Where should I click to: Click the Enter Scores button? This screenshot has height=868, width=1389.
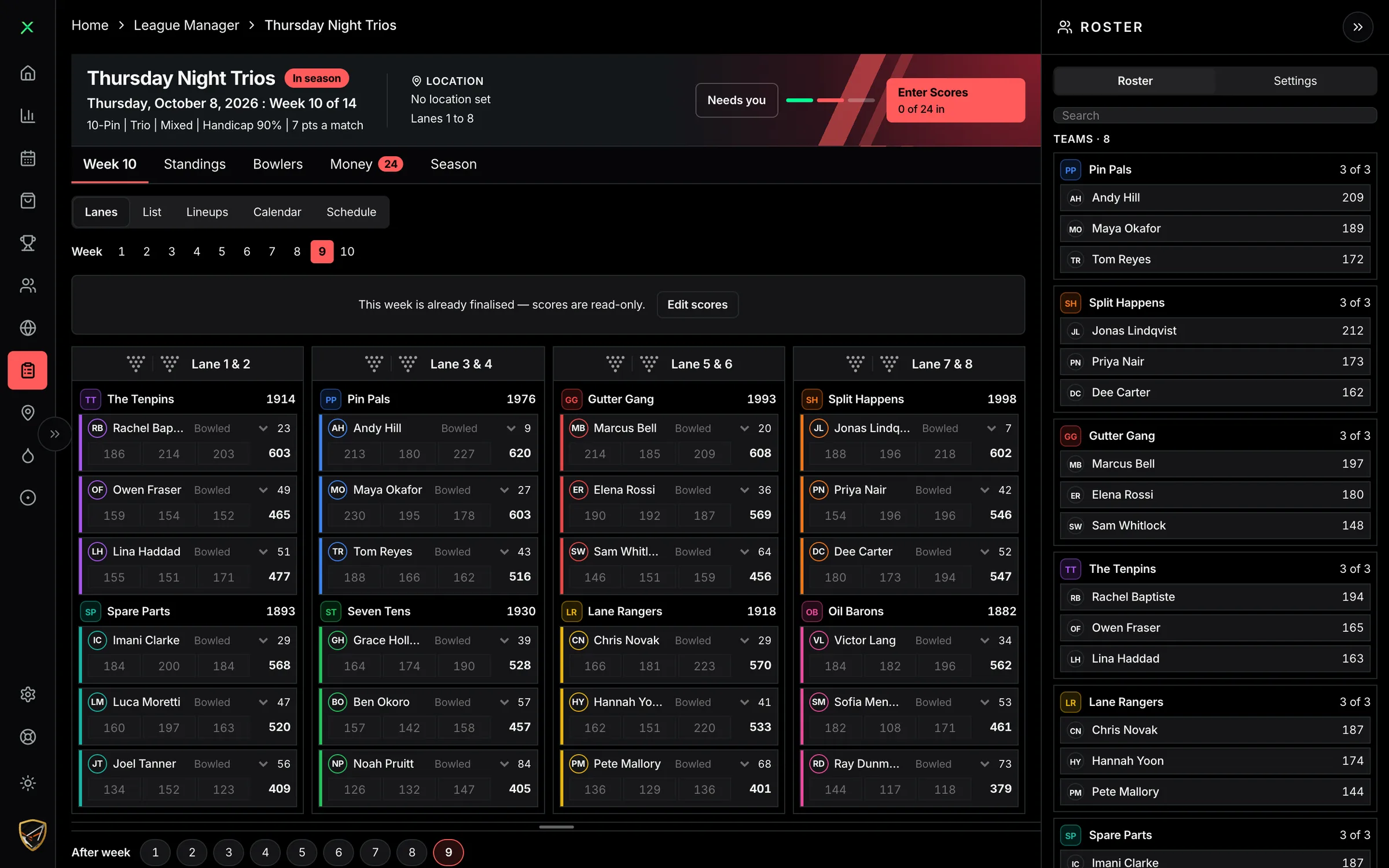(956, 100)
